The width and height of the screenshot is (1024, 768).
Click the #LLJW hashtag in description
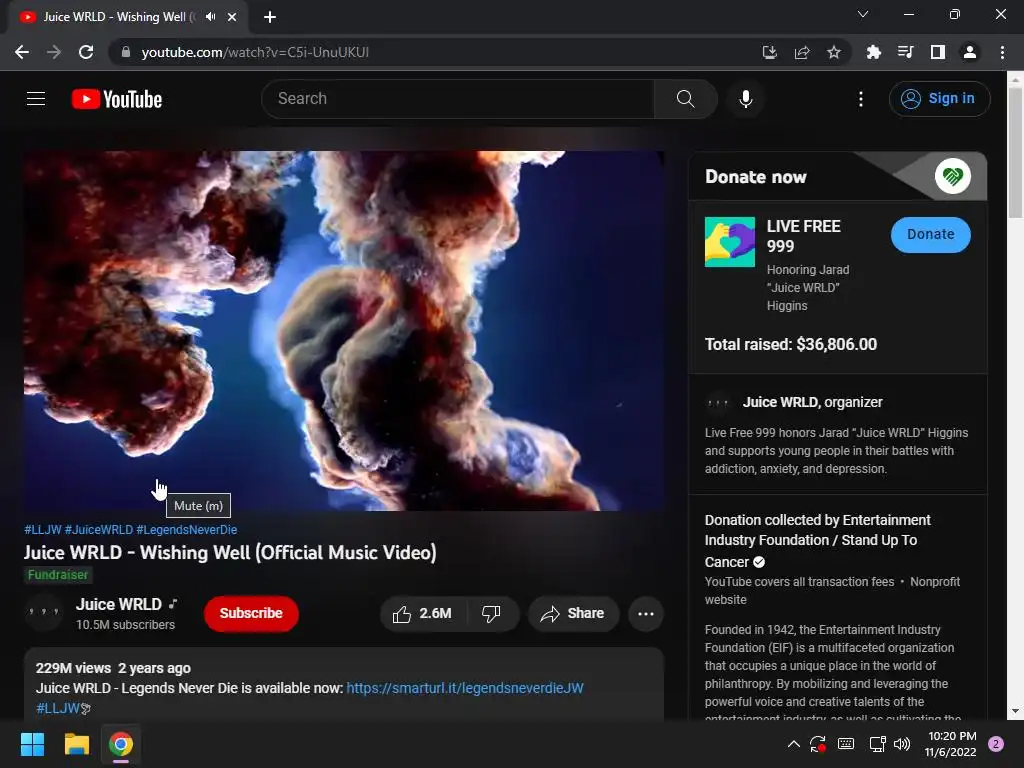57,708
